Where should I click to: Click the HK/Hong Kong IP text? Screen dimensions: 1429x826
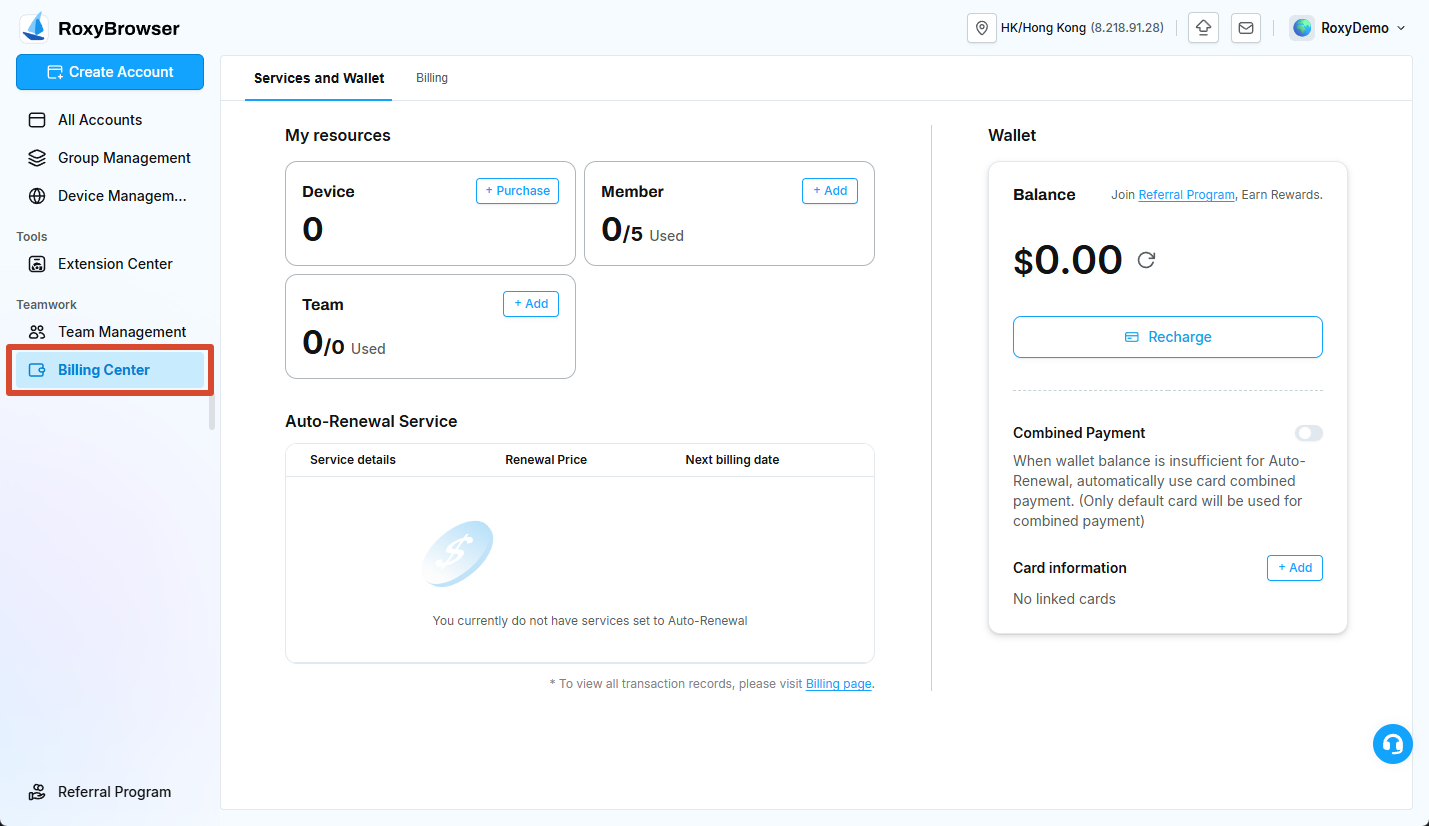[1082, 28]
